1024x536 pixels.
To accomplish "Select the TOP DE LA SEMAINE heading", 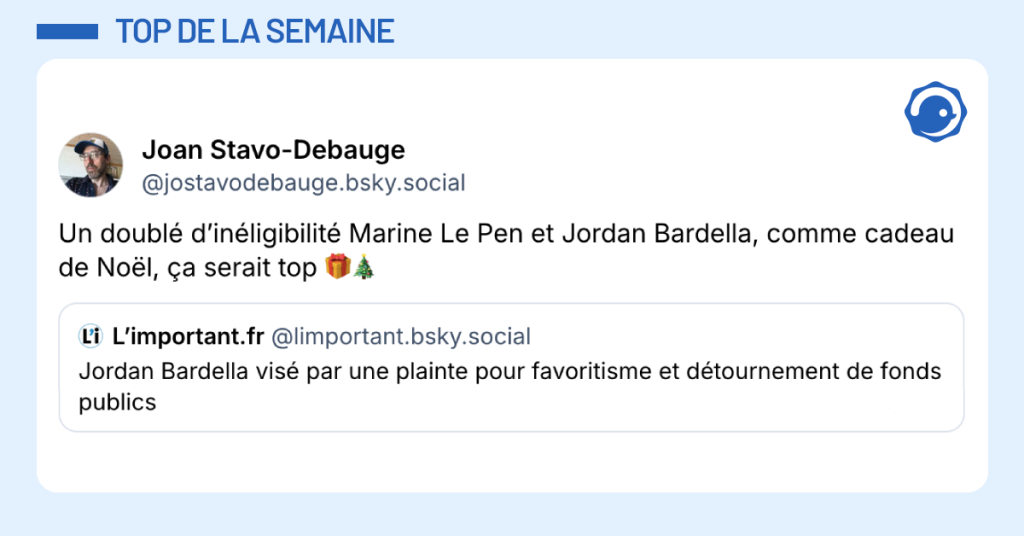I will point(255,32).
